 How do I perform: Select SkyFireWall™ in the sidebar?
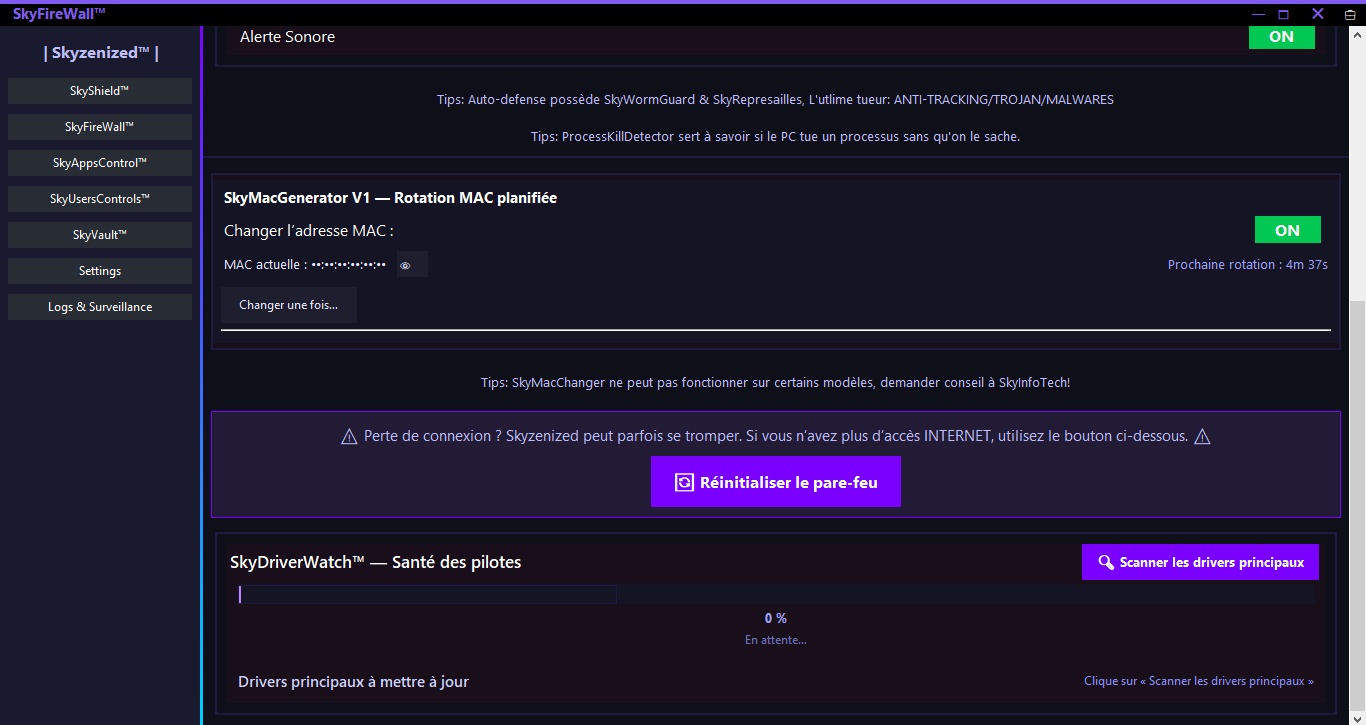point(100,127)
